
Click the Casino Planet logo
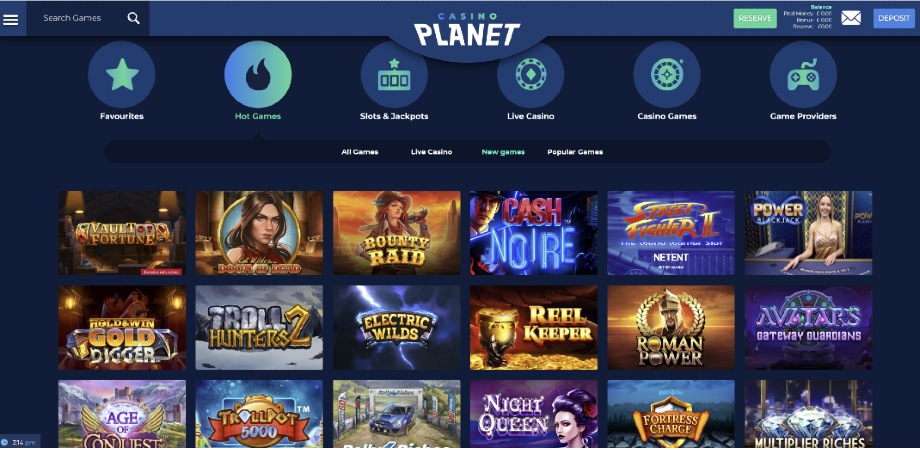point(467,29)
